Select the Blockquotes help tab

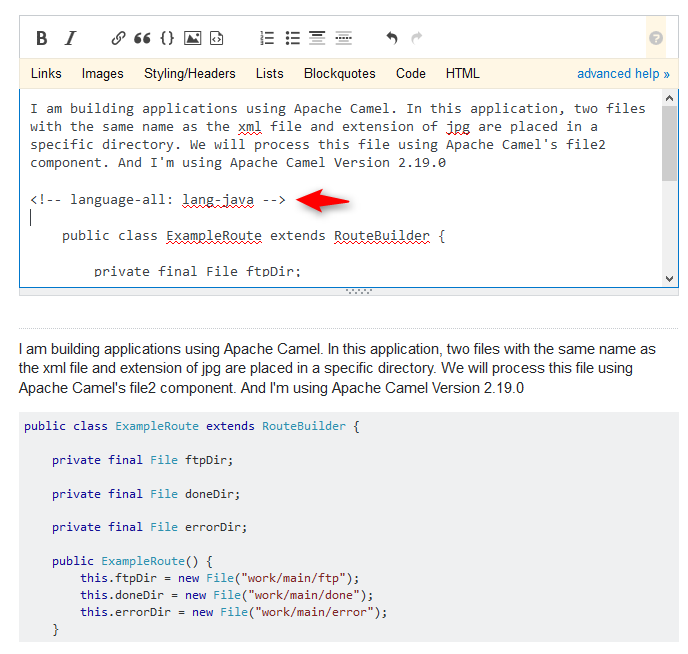click(340, 73)
